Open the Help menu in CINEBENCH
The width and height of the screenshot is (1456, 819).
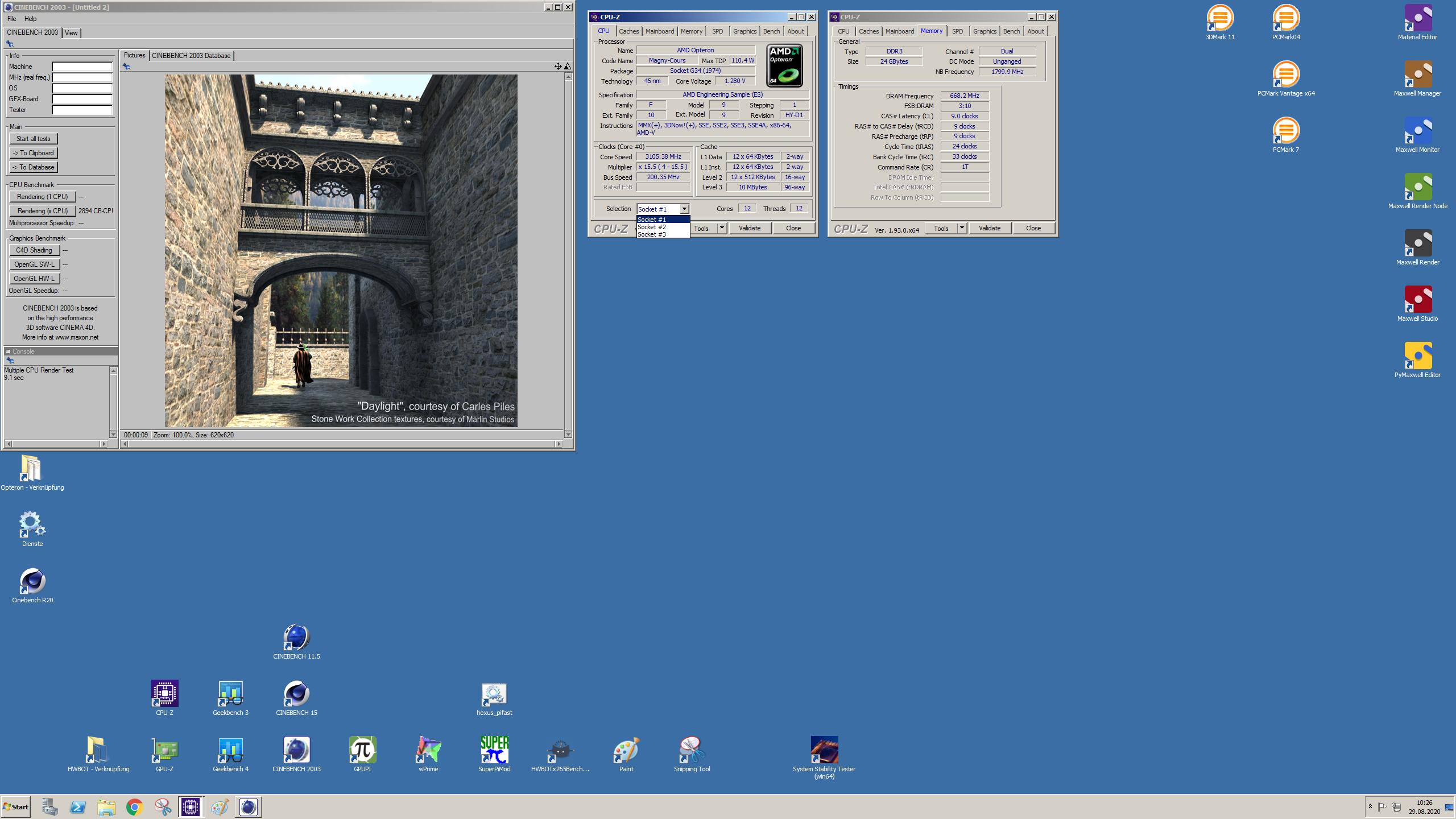[x=30, y=19]
